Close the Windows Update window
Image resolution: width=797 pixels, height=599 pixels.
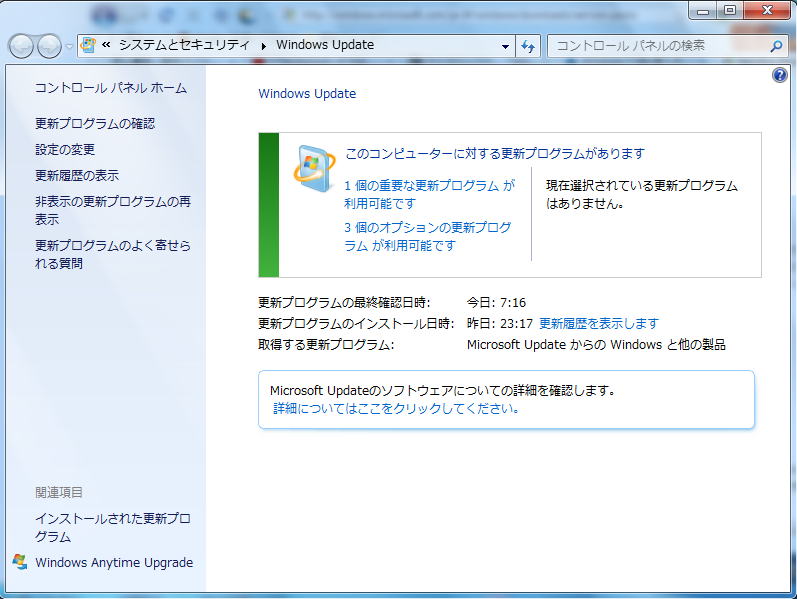[767, 10]
